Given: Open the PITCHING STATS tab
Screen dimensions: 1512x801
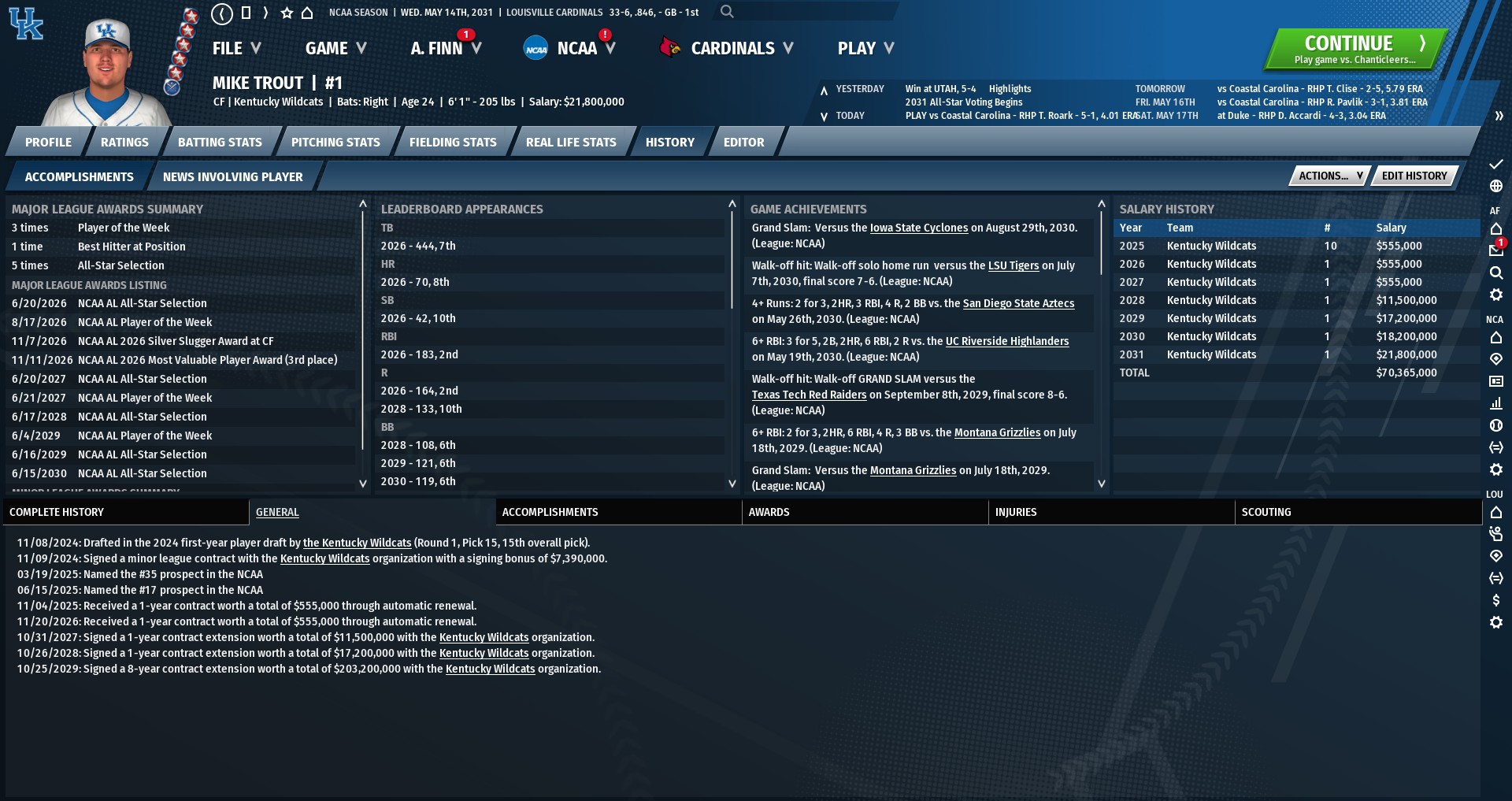Looking at the screenshot, I should click(x=335, y=143).
